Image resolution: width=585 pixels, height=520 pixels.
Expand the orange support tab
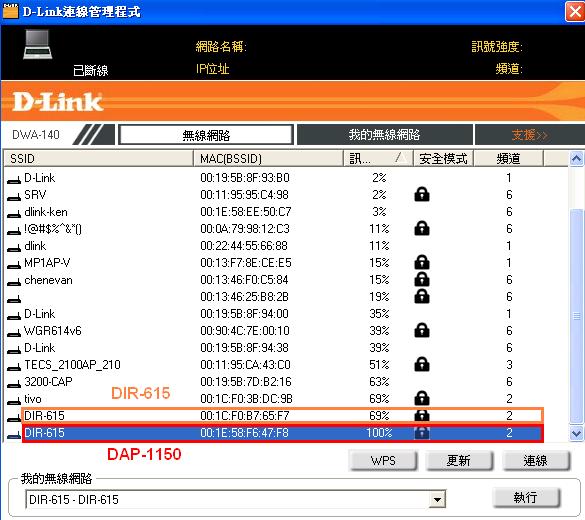(529, 135)
